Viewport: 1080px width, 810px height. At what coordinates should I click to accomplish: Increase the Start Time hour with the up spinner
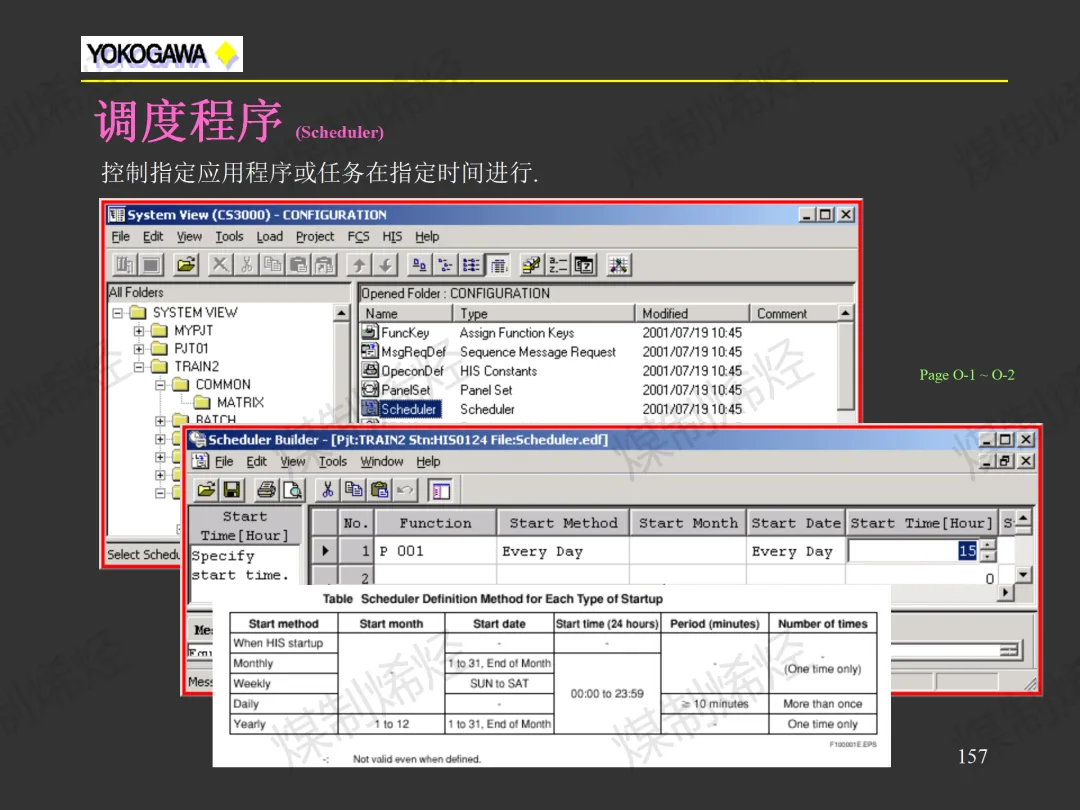(988, 545)
